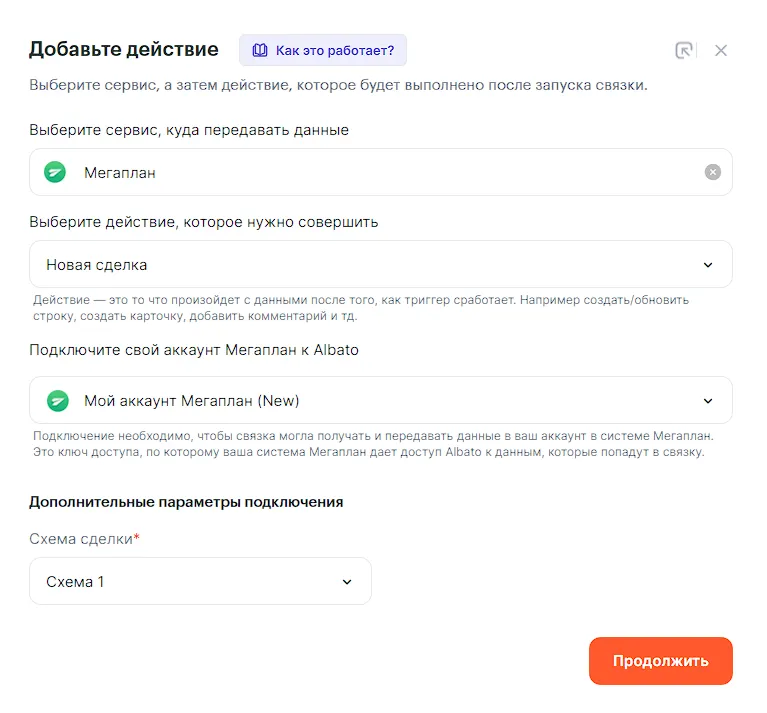The height and width of the screenshot is (713, 767).
Task: Close the "Добавьте действие" dialog
Action: pos(721,50)
